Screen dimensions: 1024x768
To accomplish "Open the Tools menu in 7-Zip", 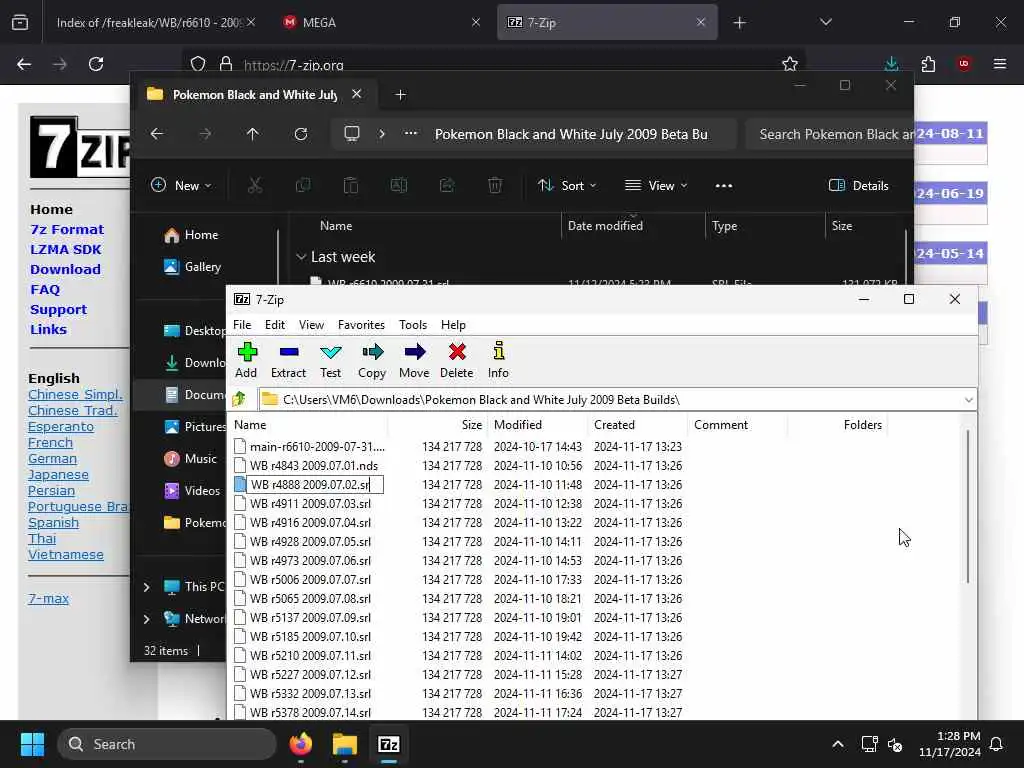I will click(413, 325).
